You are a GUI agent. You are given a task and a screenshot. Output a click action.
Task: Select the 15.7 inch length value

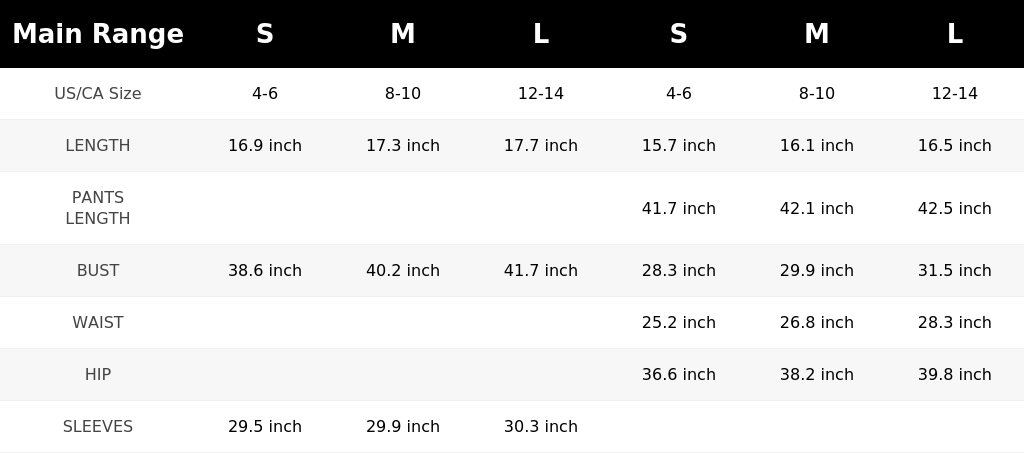pos(679,146)
